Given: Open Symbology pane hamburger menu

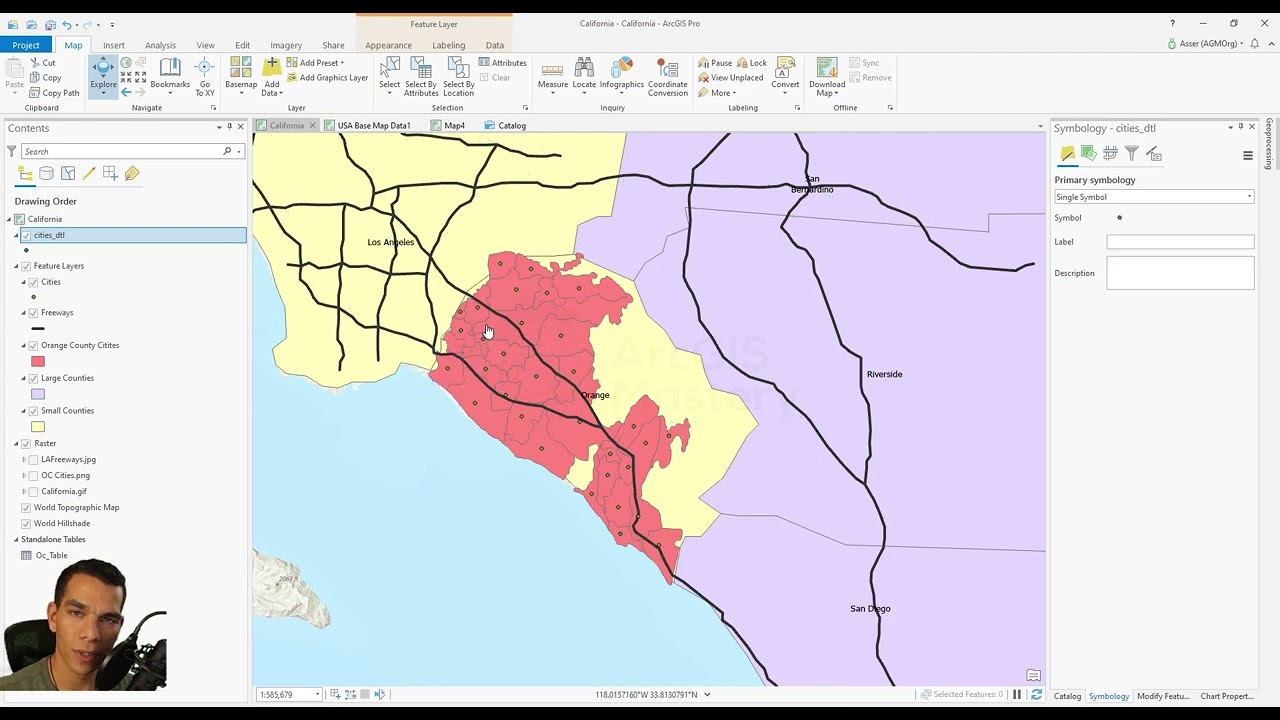Looking at the screenshot, I should (x=1248, y=155).
